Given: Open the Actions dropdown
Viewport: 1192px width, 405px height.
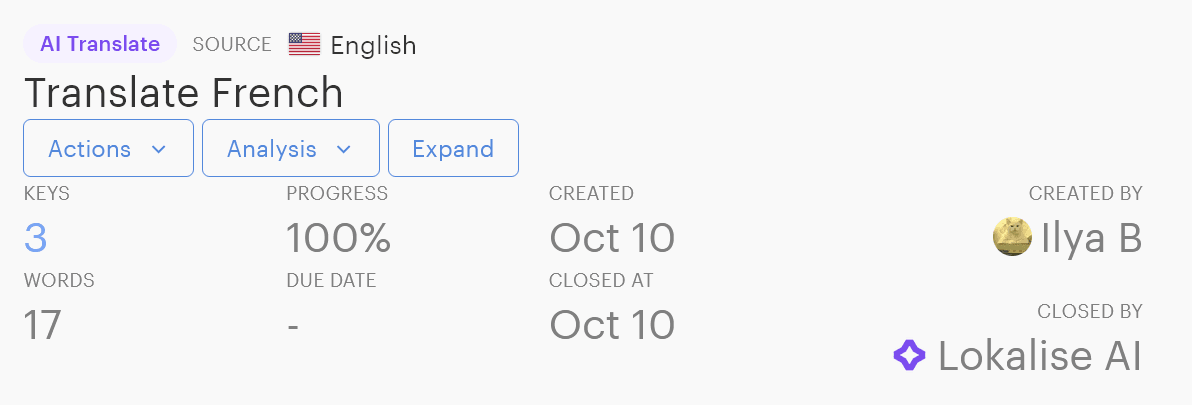Looking at the screenshot, I should (x=108, y=149).
